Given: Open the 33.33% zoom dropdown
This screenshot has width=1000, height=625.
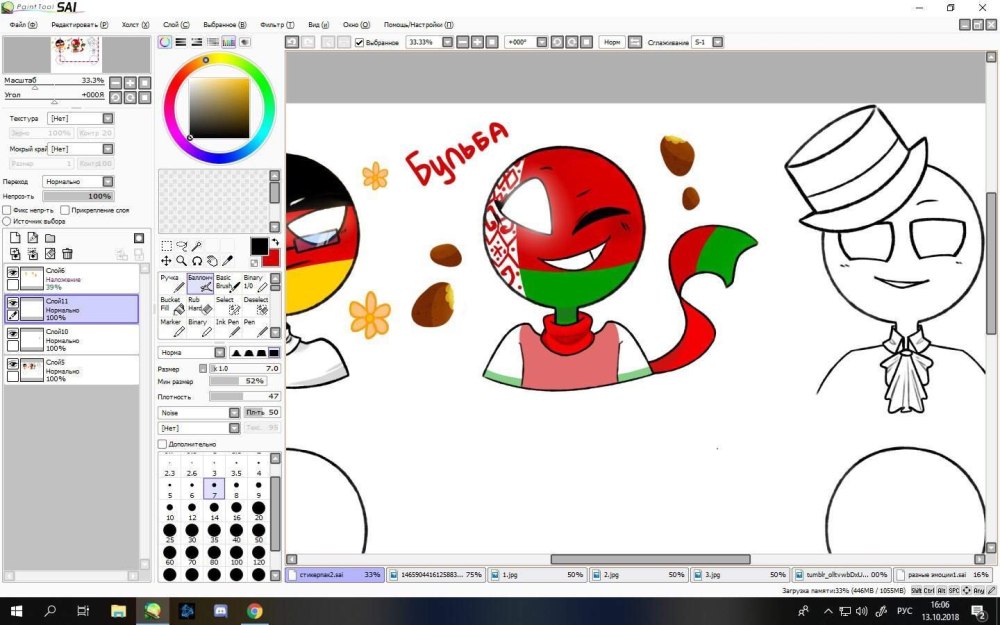Looking at the screenshot, I should click(447, 42).
